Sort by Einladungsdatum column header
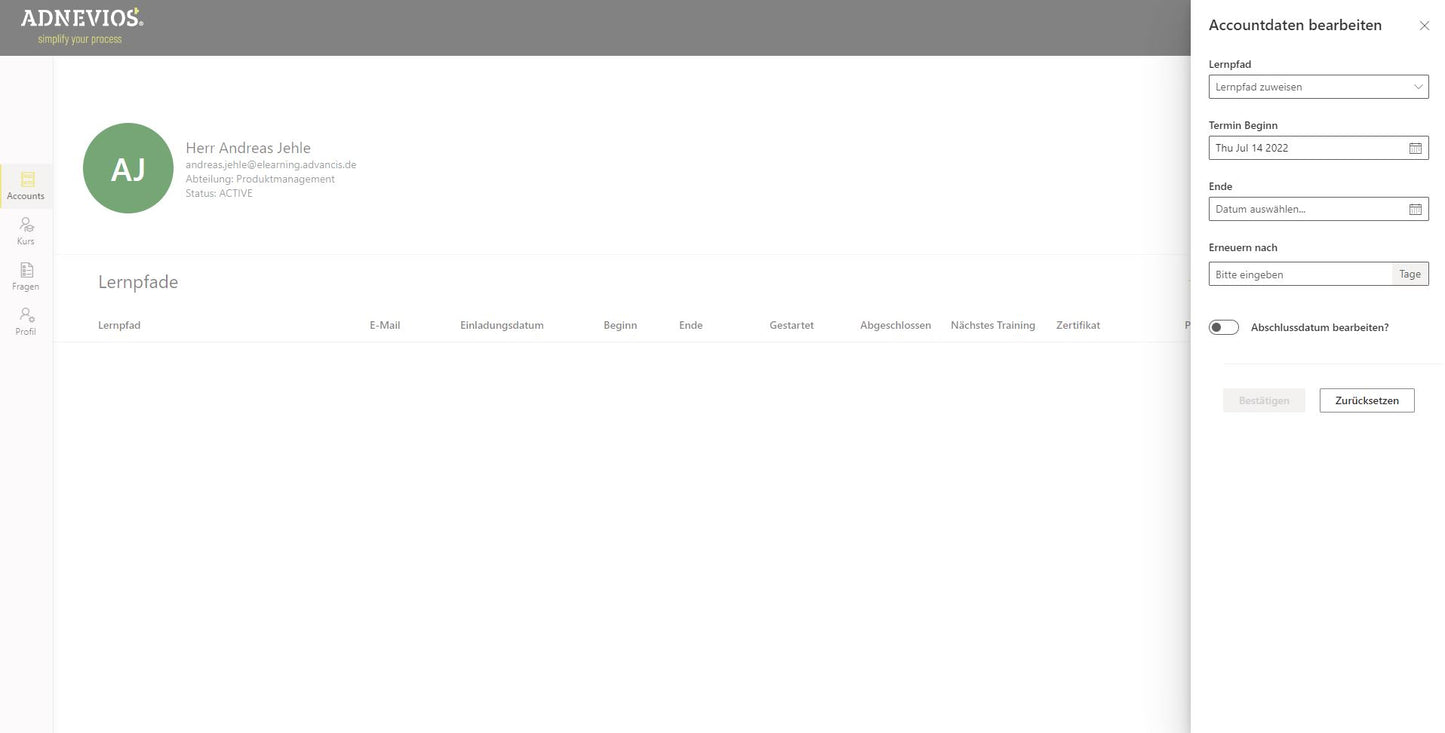Image resolution: width=1445 pixels, height=733 pixels. (x=502, y=325)
